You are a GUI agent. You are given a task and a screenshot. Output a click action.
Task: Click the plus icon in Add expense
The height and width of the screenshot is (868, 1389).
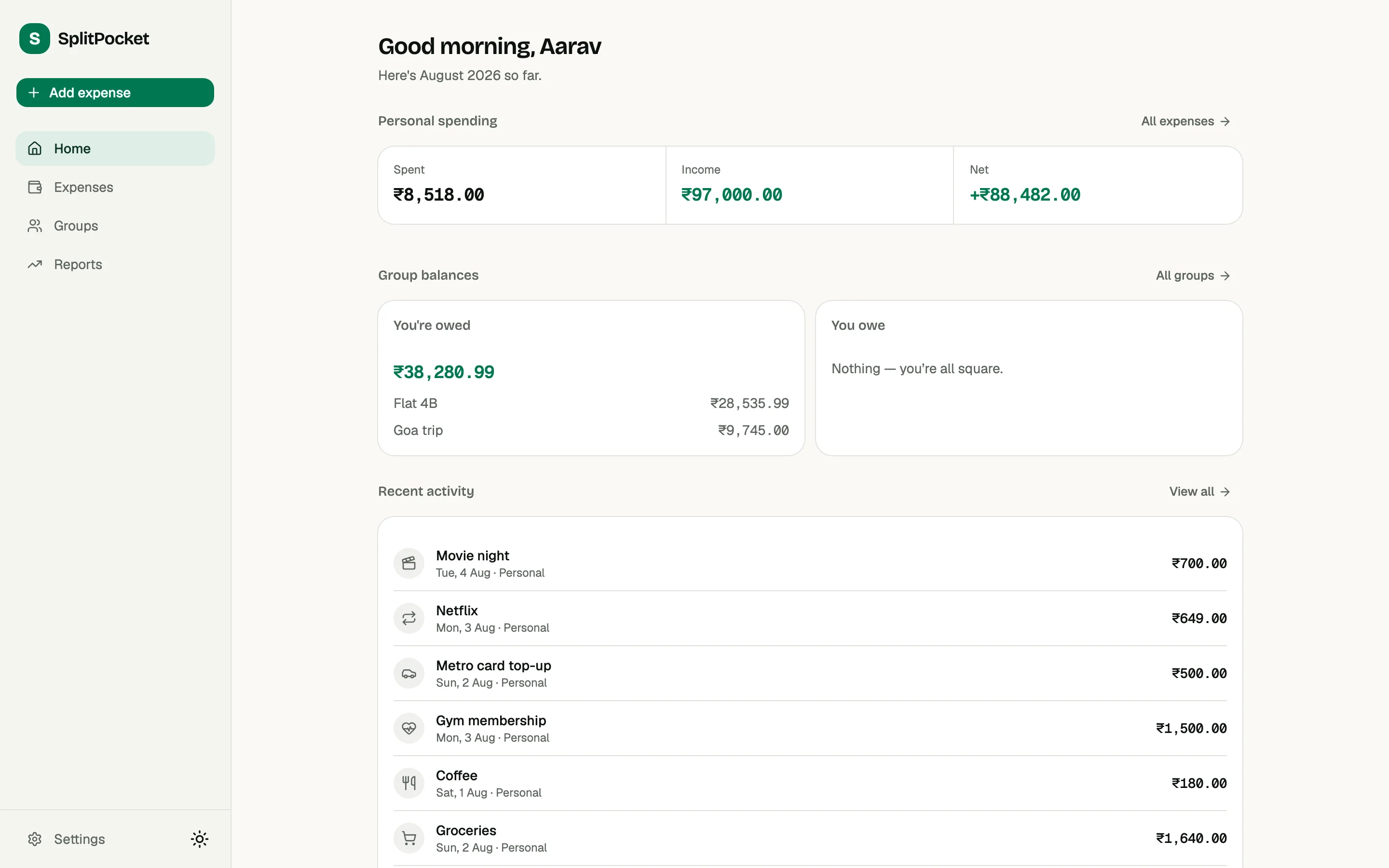(x=34, y=93)
